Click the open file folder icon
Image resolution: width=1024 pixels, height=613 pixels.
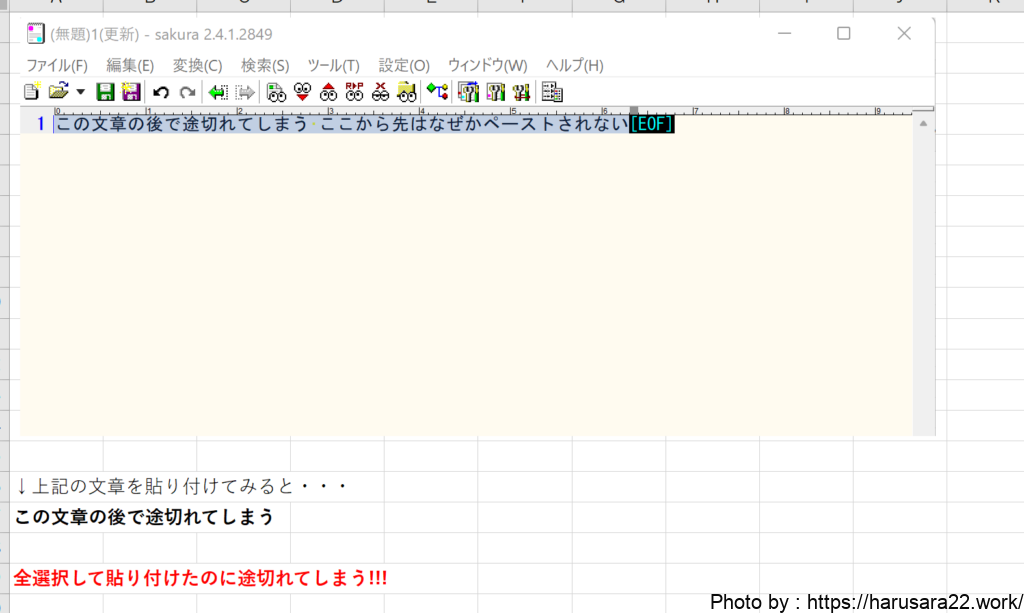point(58,93)
